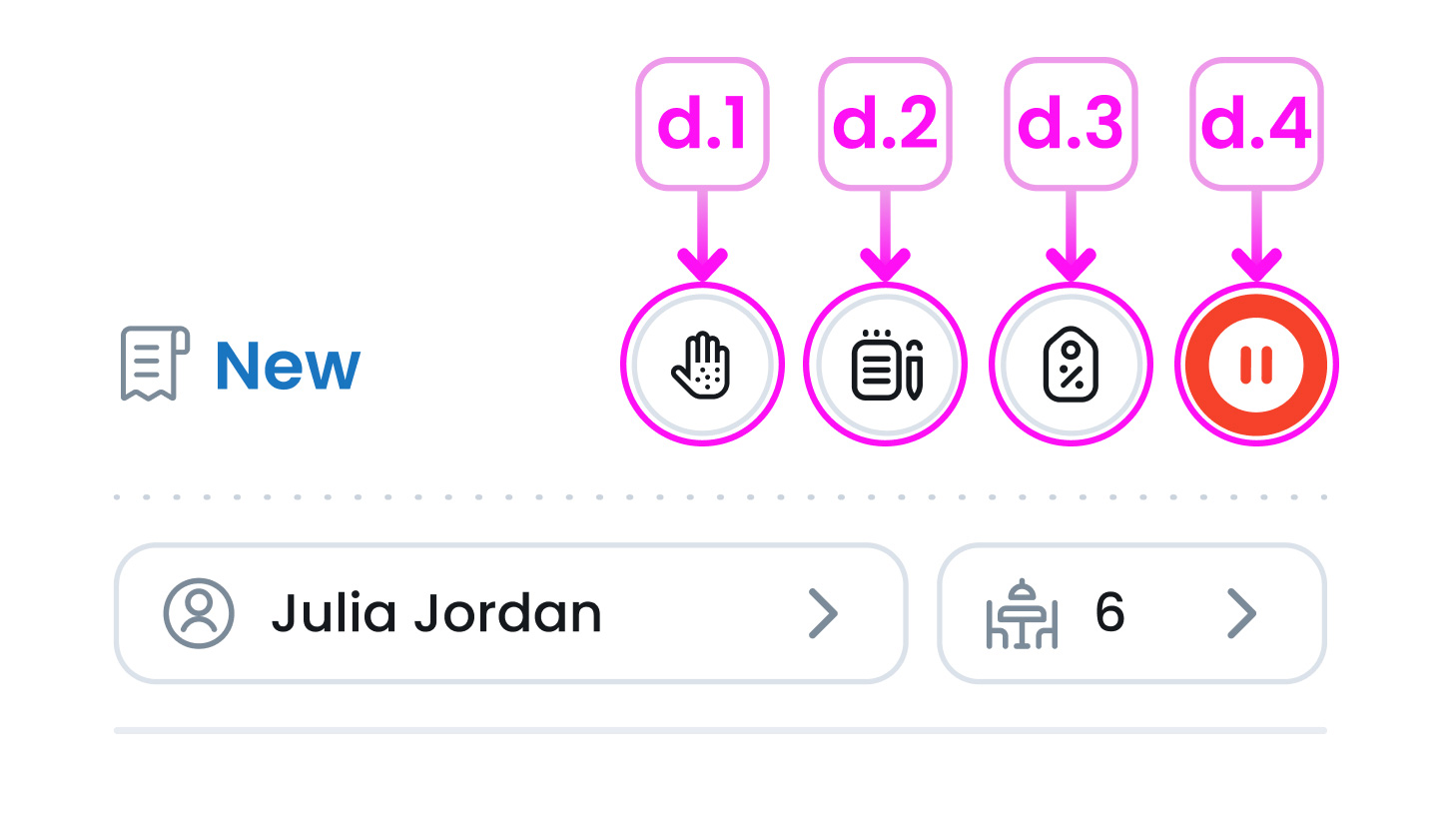Click the receipt icon beside New
The height and width of the screenshot is (821, 1456).
[x=154, y=364]
